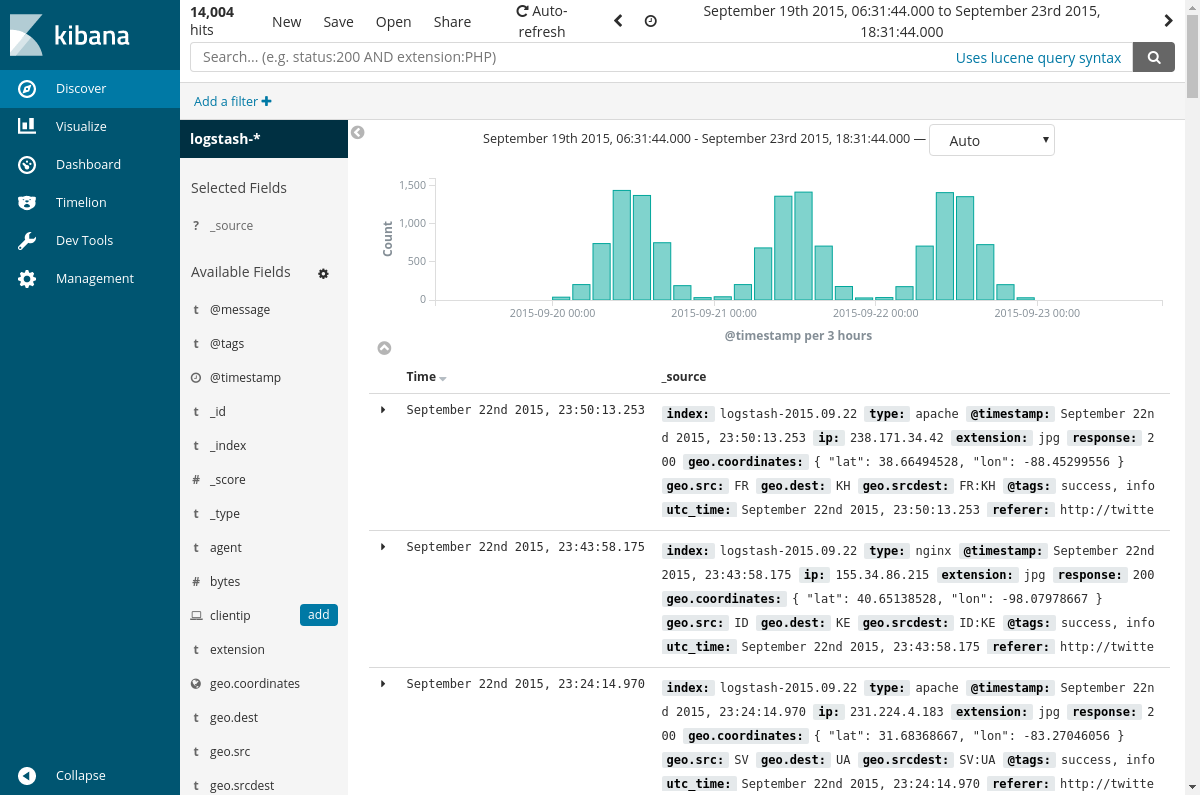Open the logstash-* index pattern selector
1200x795 pixels.
tap(264, 139)
